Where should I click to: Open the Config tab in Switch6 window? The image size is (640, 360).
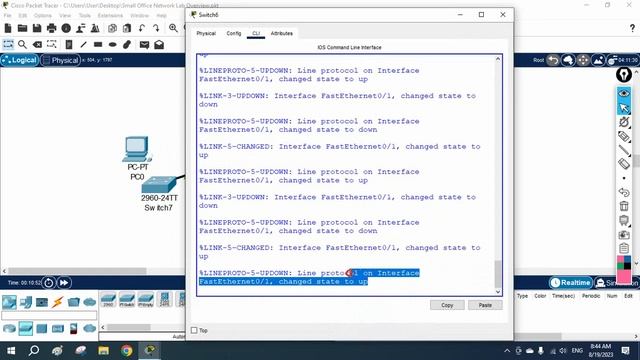(234, 33)
